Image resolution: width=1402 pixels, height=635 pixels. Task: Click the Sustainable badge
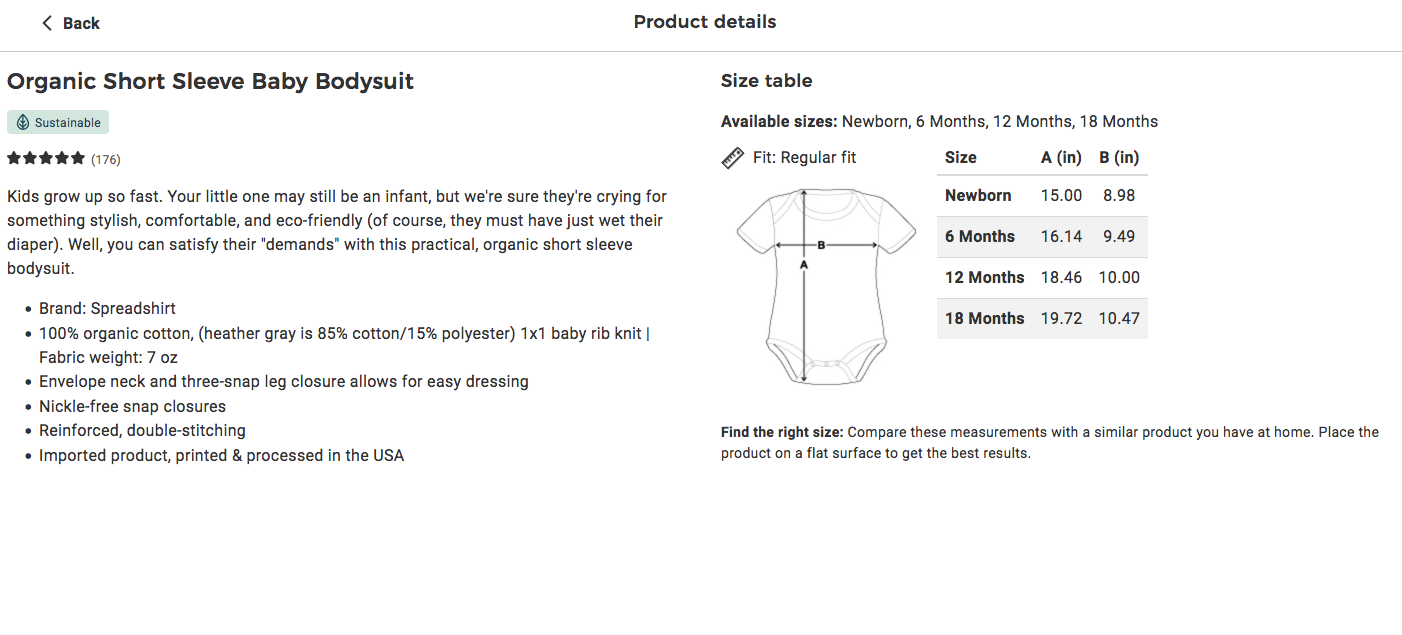(57, 121)
